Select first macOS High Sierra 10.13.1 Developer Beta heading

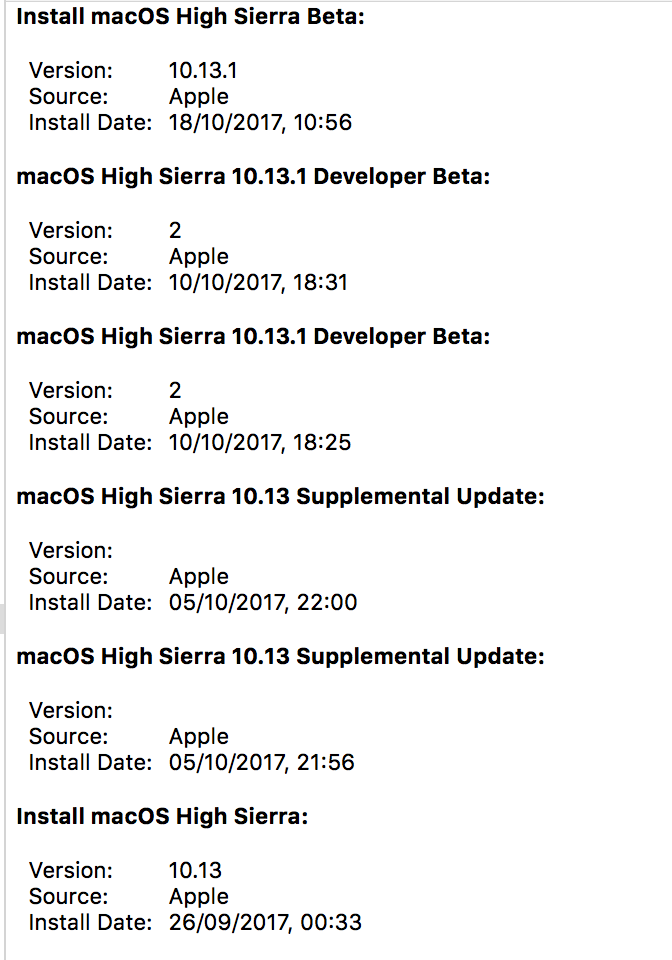pos(253,176)
